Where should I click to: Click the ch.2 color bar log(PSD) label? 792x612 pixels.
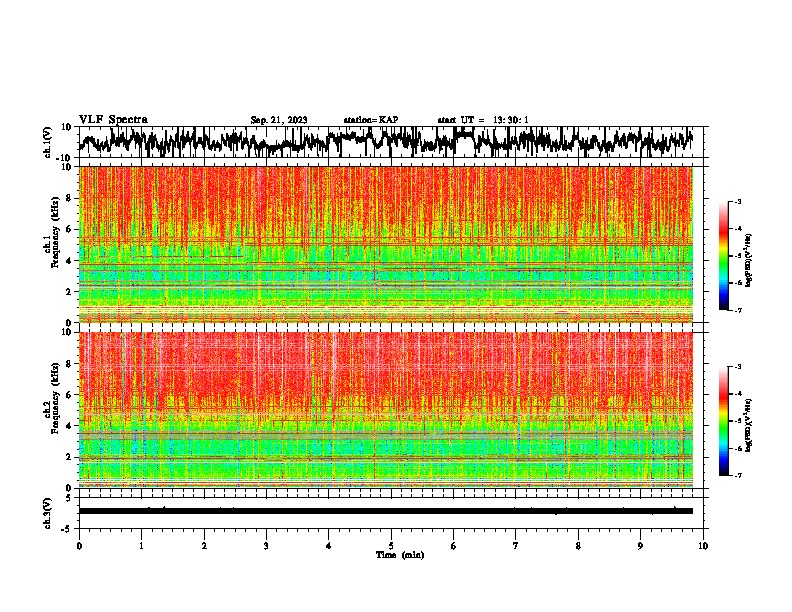[x=749, y=425]
